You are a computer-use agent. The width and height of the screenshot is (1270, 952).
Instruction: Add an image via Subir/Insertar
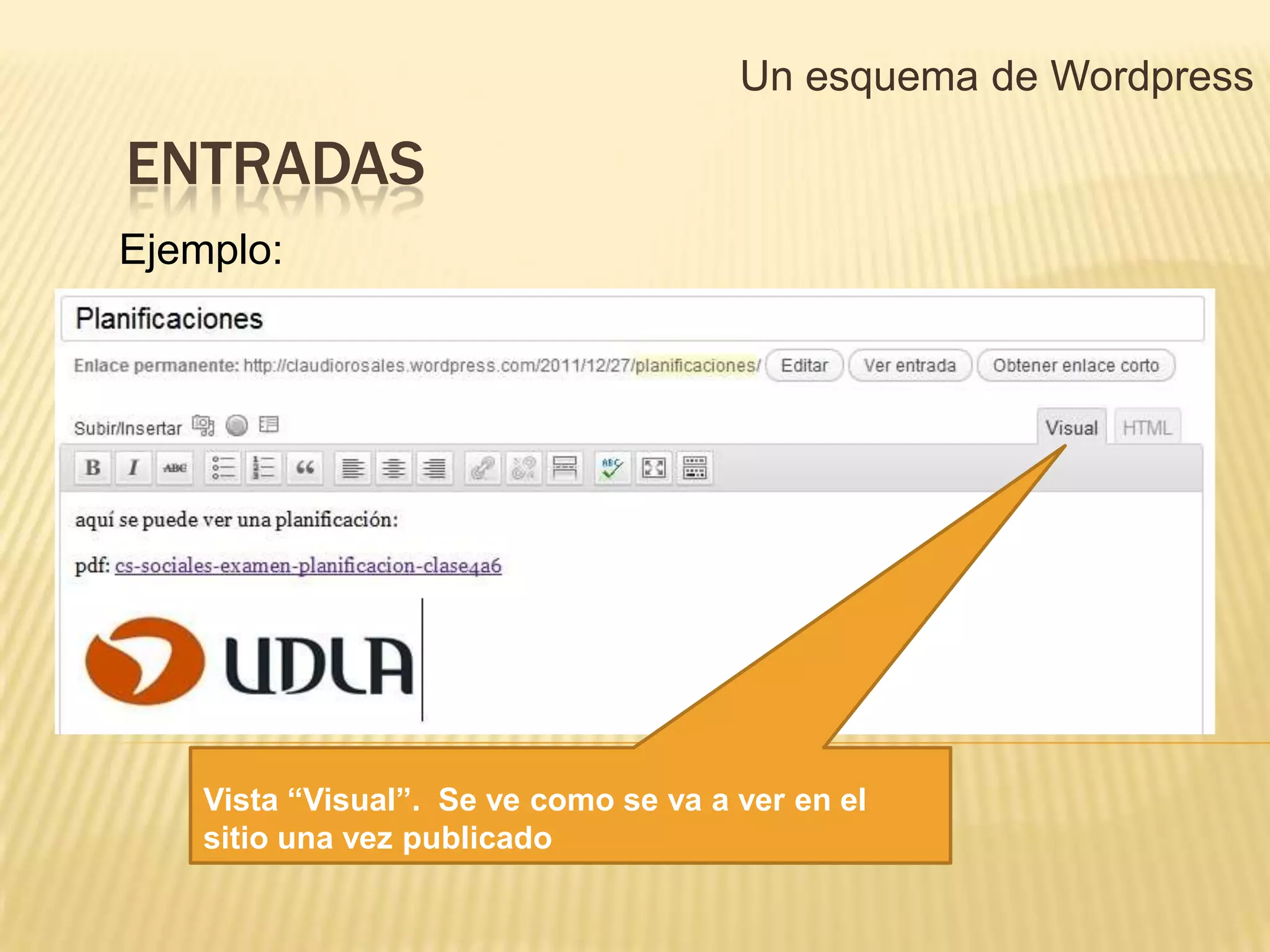[203, 426]
